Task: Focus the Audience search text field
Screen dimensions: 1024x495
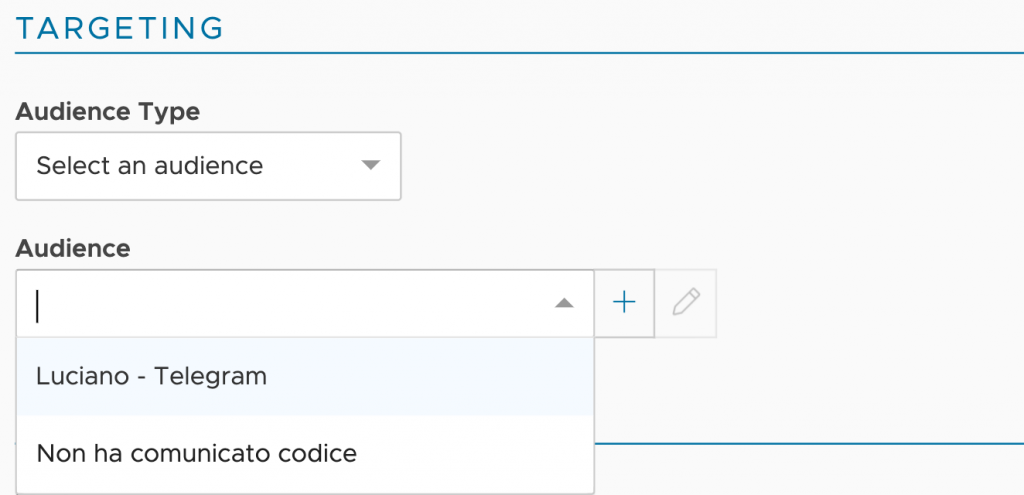Action: [x=287, y=304]
